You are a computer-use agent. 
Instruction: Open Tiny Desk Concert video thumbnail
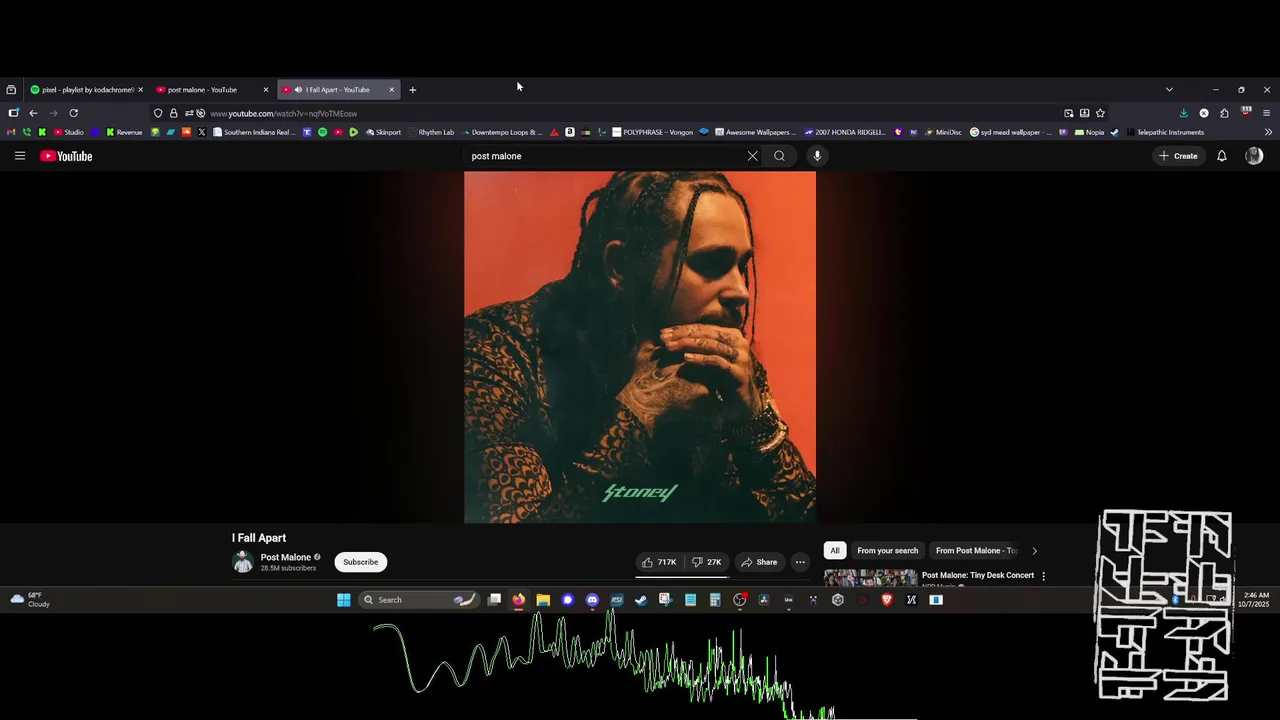click(x=870, y=577)
